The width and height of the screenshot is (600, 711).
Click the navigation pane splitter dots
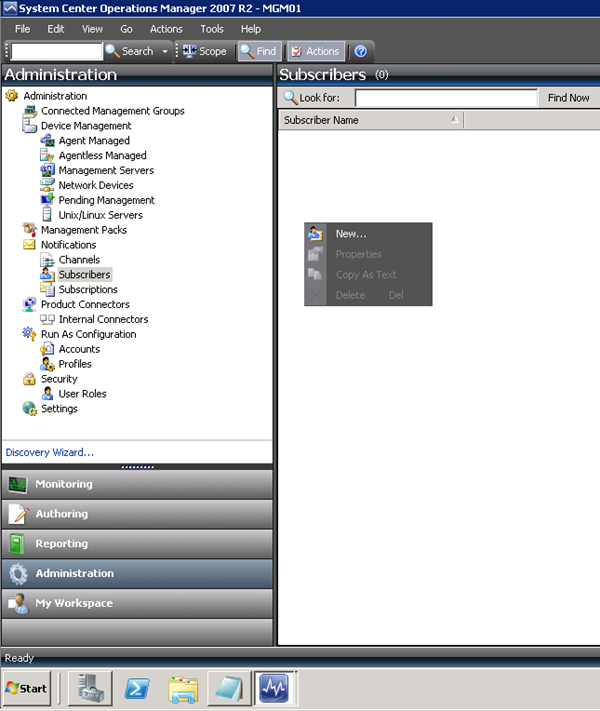(x=137, y=467)
